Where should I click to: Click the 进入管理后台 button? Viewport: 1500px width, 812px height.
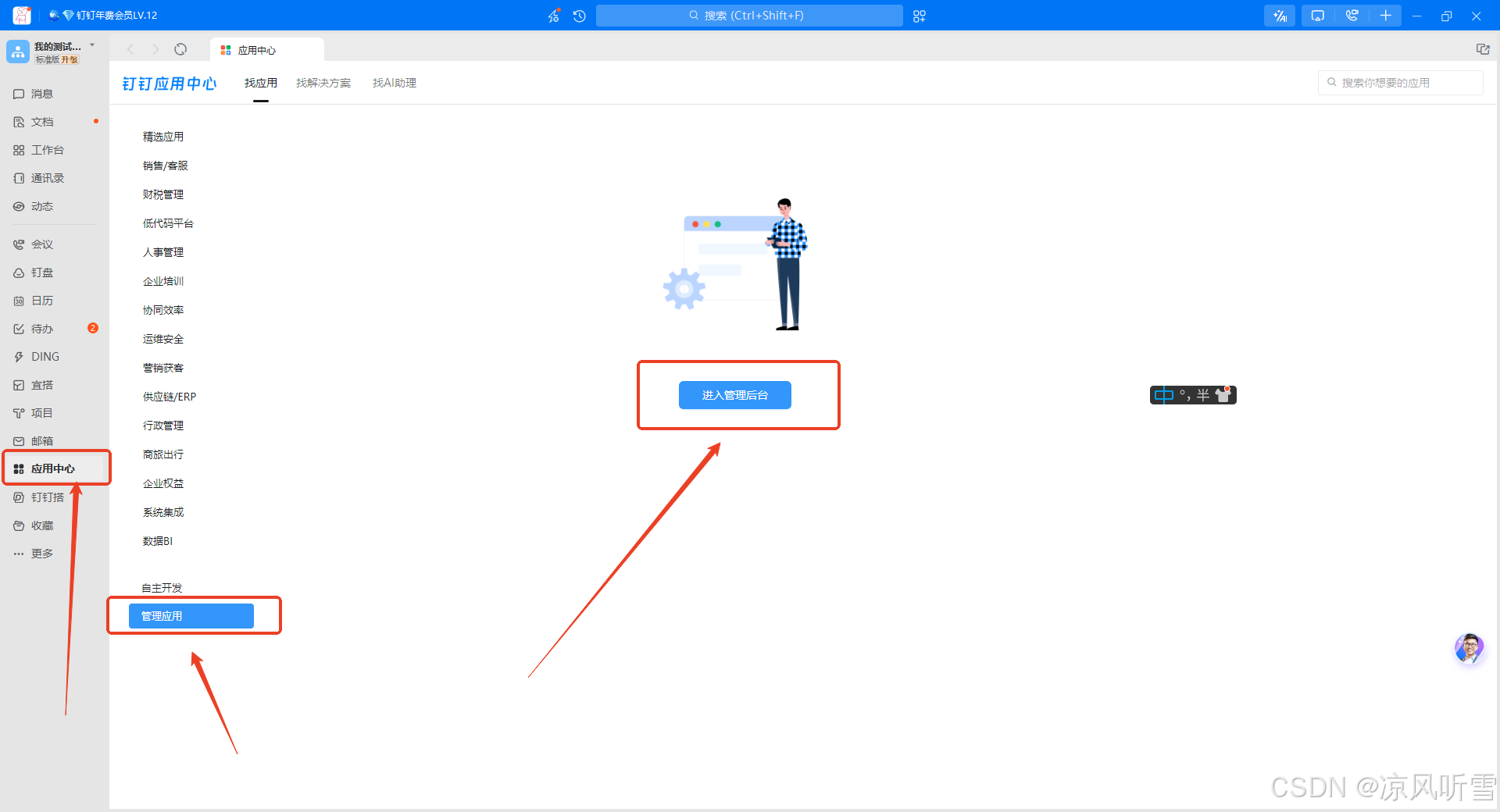[735, 395]
